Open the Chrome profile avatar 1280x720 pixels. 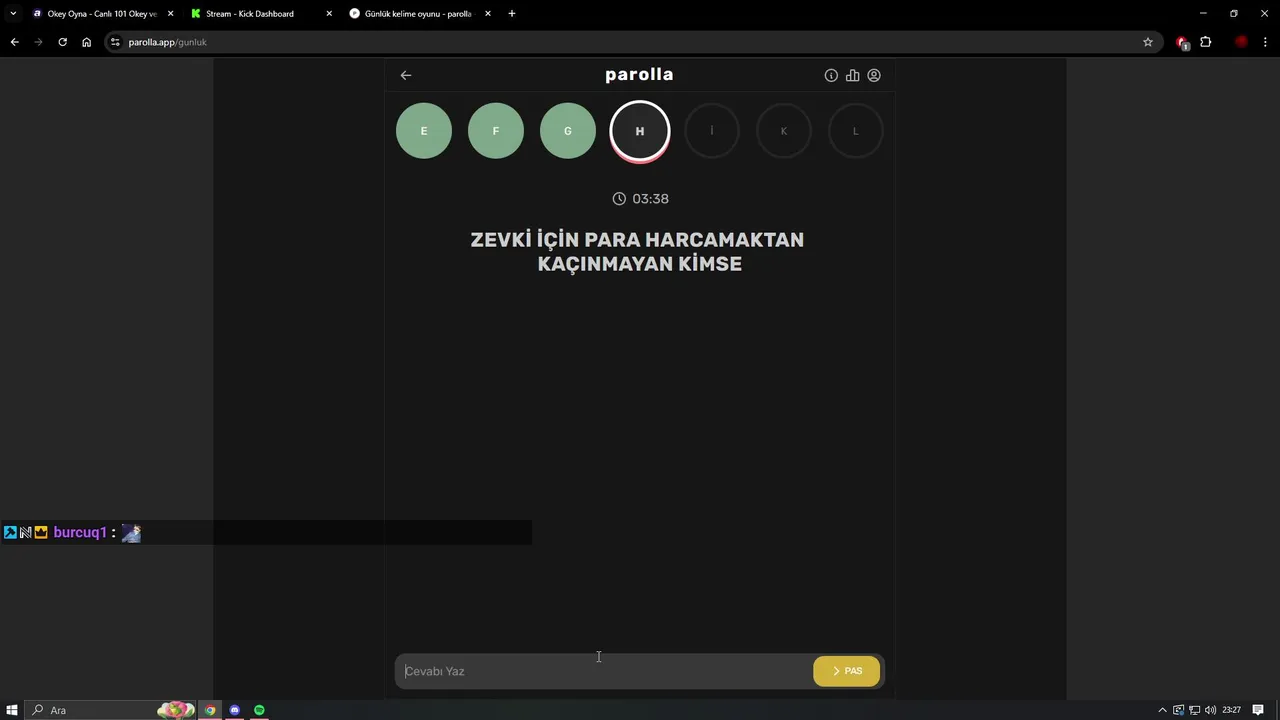coord(1241,42)
